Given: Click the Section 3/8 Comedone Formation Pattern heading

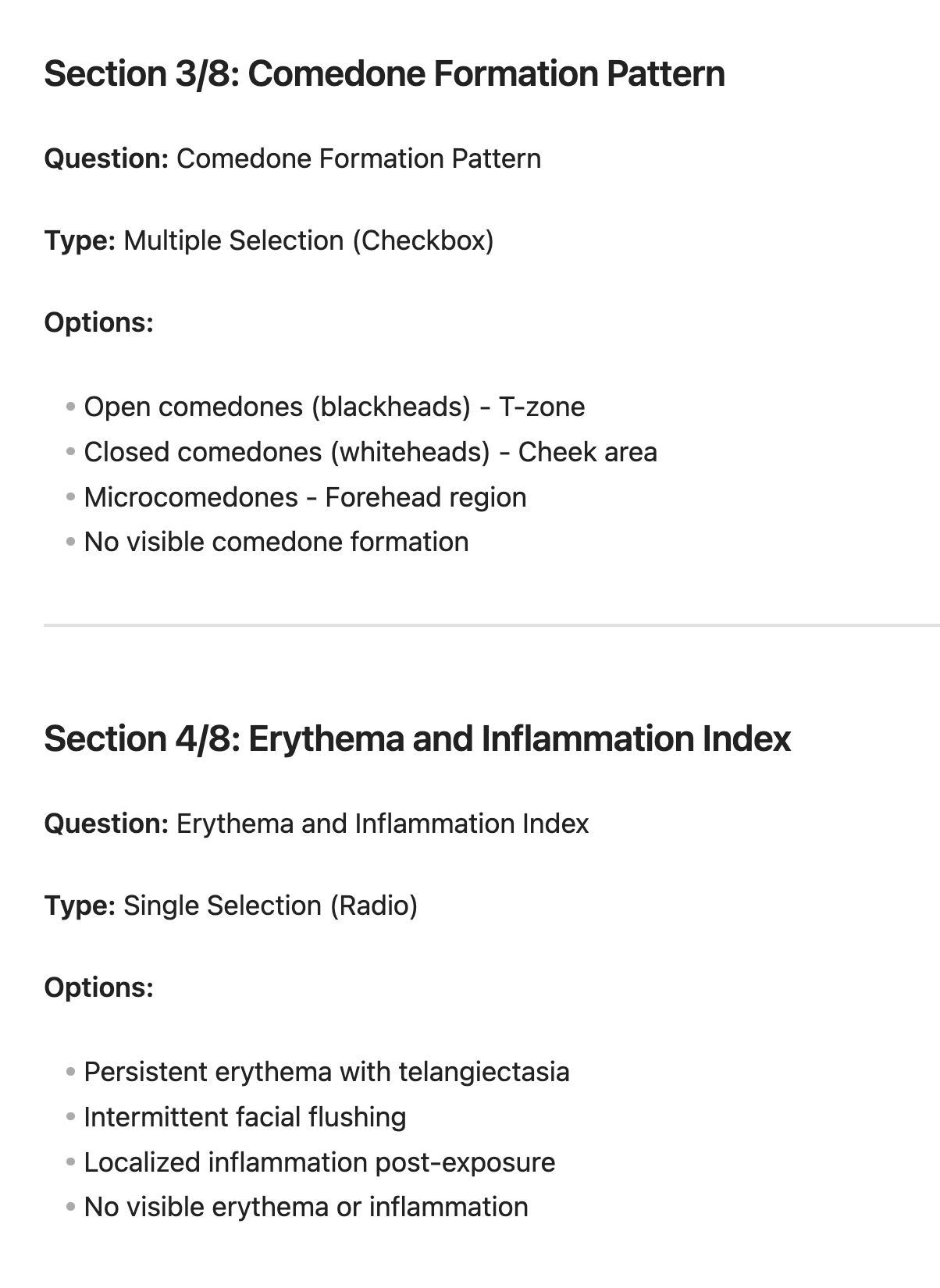Looking at the screenshot, I should click(x=384, y=74).
